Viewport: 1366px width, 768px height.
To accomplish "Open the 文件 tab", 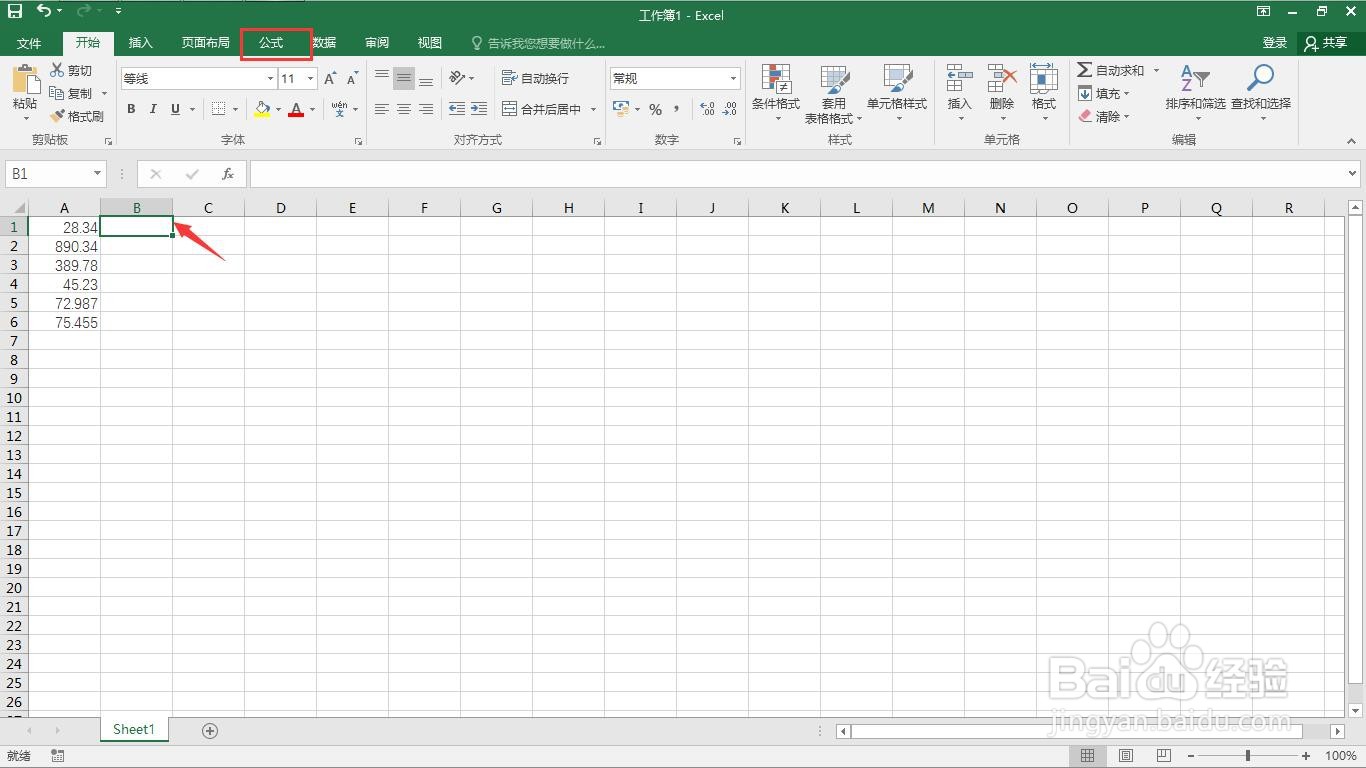I will point(29,43).
